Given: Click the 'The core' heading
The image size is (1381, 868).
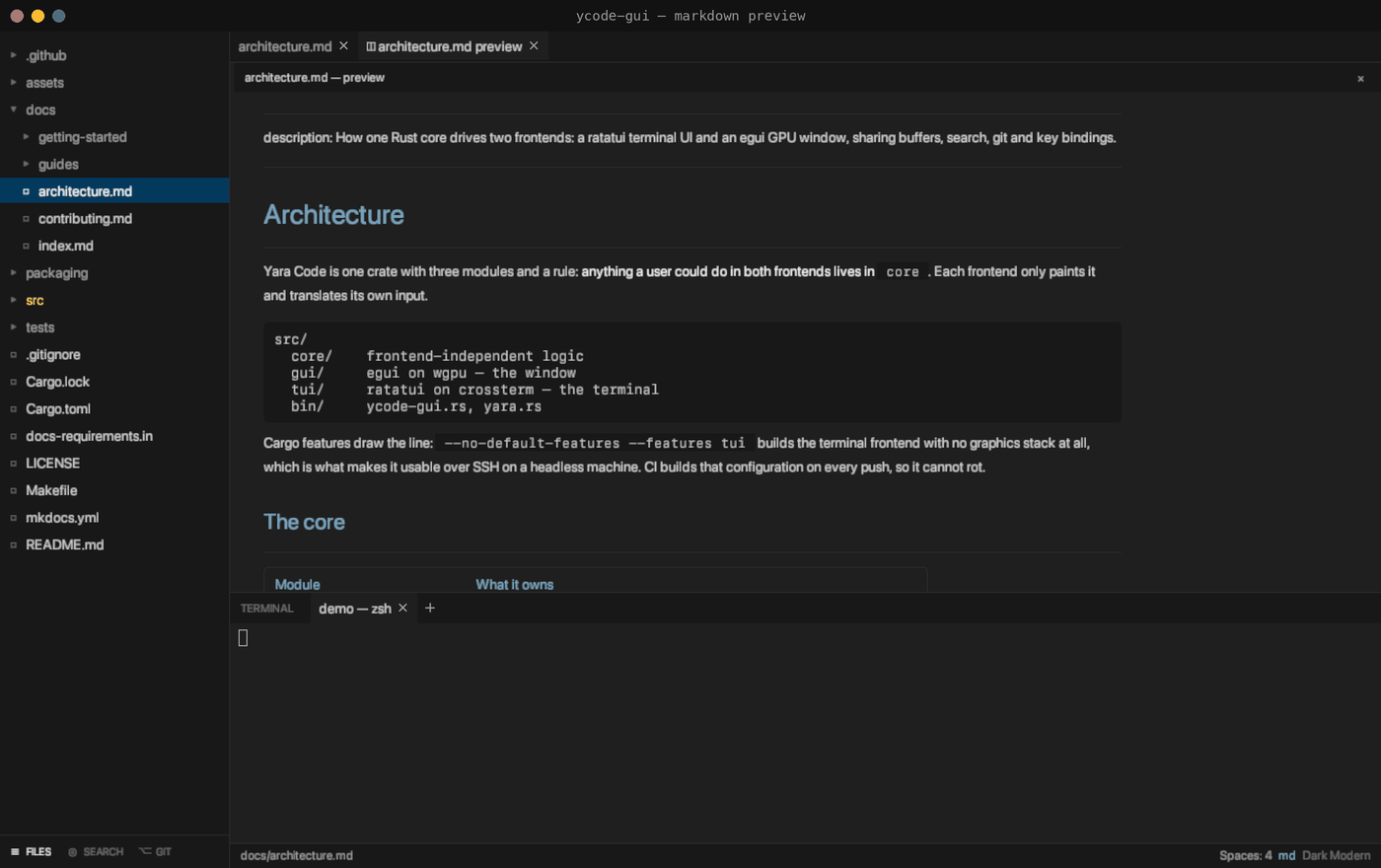Looking at the screenshot, I should coord(304,522).
